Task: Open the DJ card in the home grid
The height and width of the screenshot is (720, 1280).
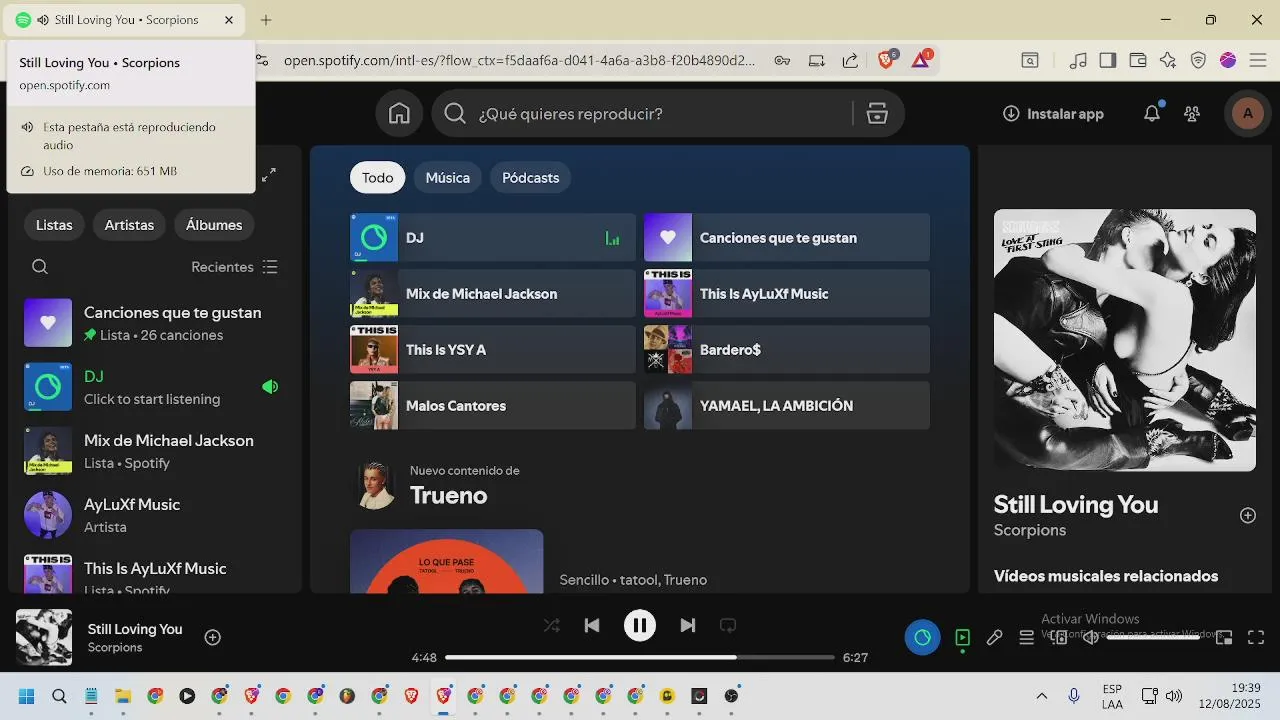Action: pyautogui.click(x=493, y=238)
